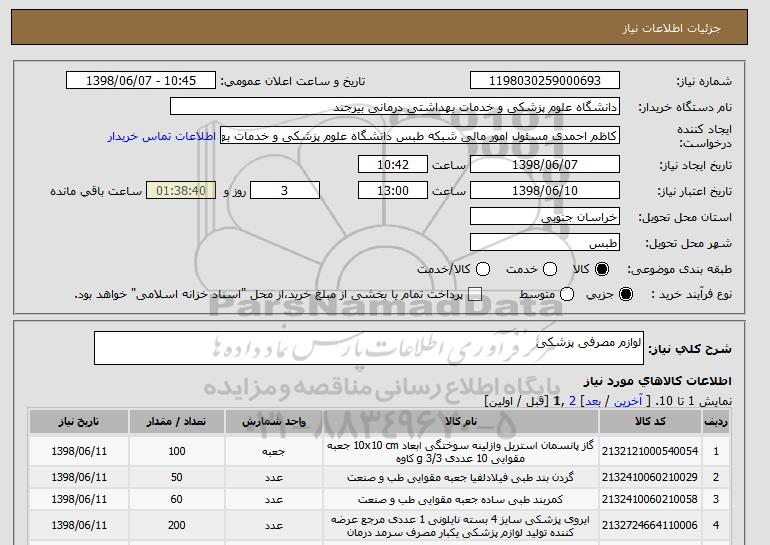Click item name گاز پانسمان استریل وازلینه
770x545 pixels.
pos(461,452)
